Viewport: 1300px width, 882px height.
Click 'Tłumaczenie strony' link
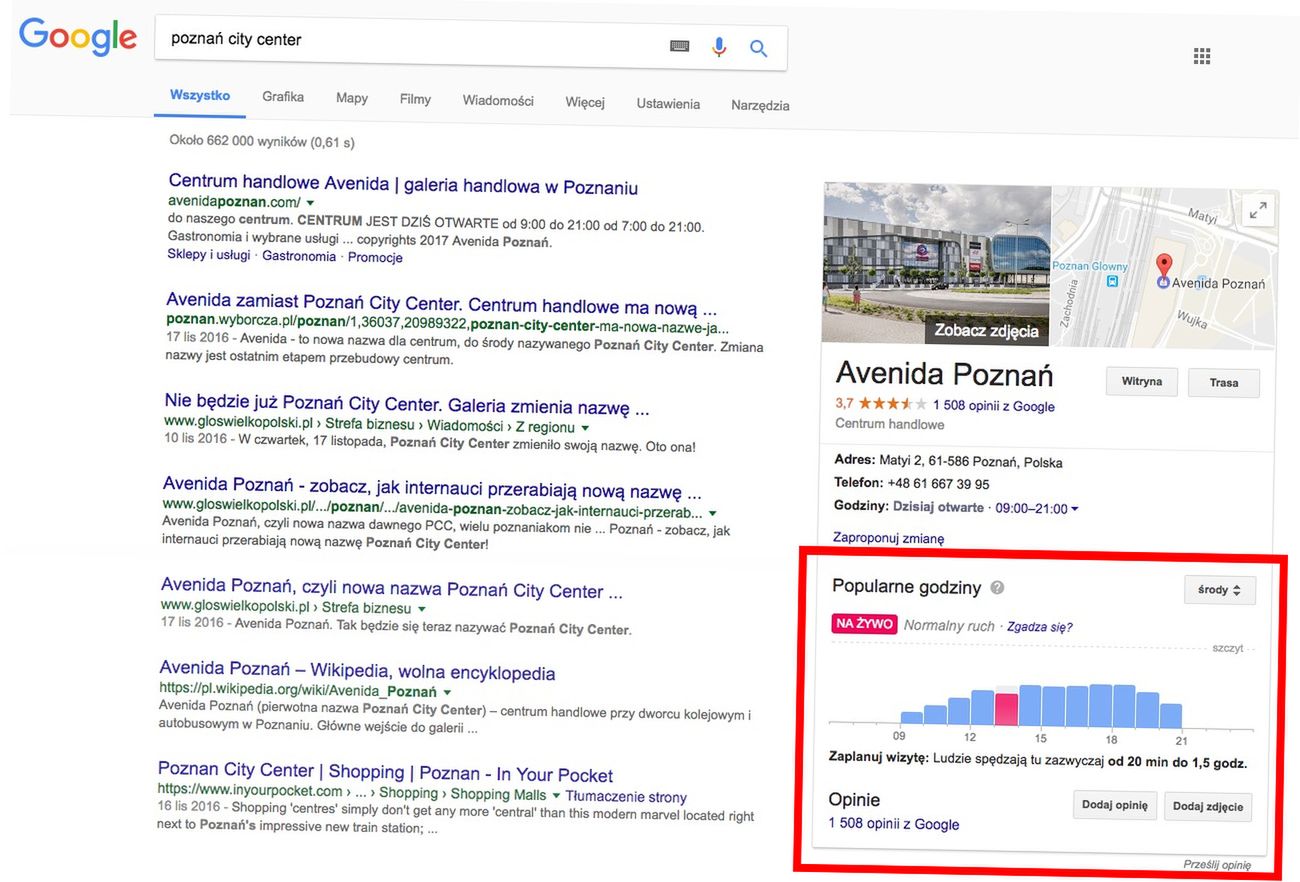tap(626, 797)
